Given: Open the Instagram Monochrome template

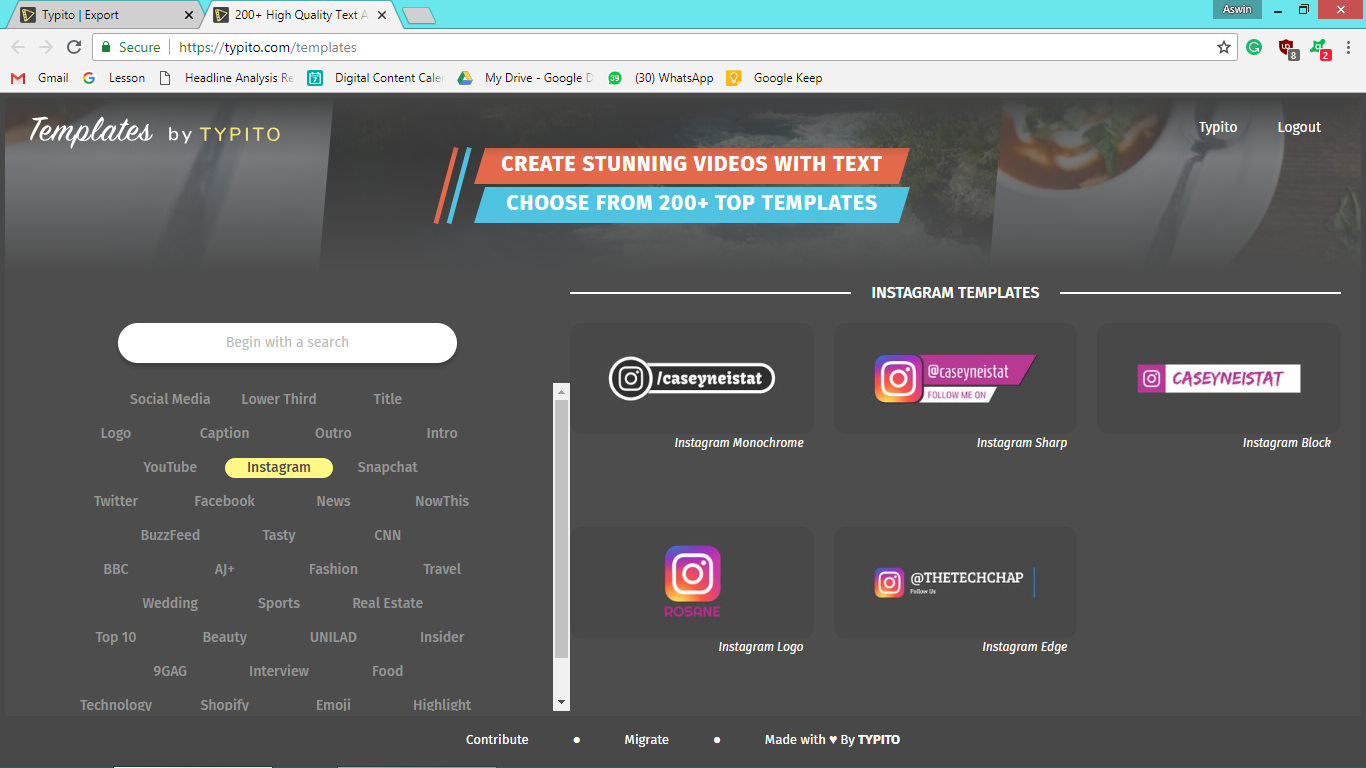Looking at the screenshot, I should [692, 378].
